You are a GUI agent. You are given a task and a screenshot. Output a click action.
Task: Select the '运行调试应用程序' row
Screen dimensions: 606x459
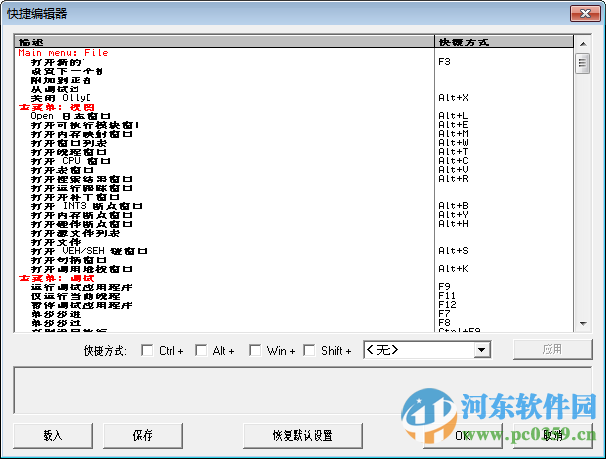(x=224, y=287)
